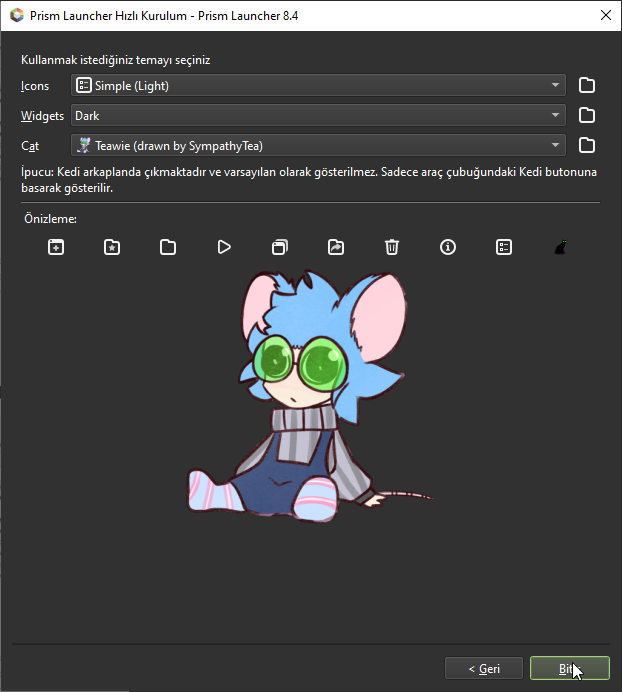Click the copy instance icon in preview
The height and width of the screenshot is (692, 622).
280,247
